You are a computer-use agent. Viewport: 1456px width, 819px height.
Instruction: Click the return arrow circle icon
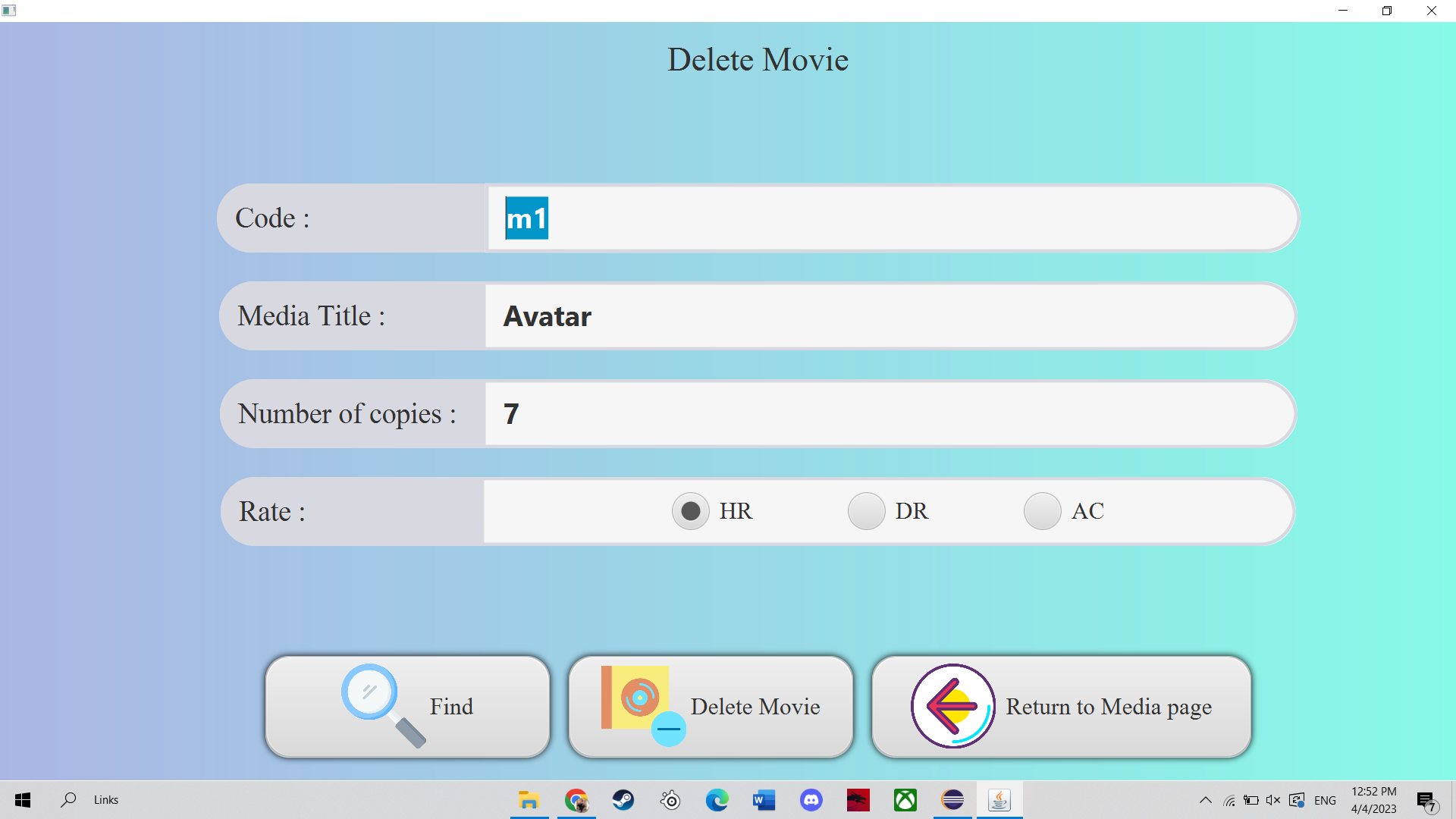click(x=952, y=706)
